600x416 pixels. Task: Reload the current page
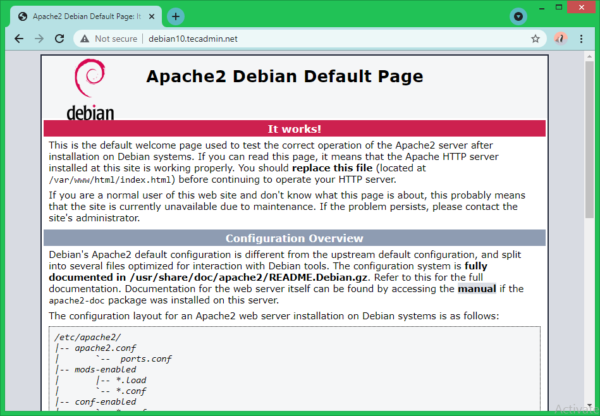(60, 39)
